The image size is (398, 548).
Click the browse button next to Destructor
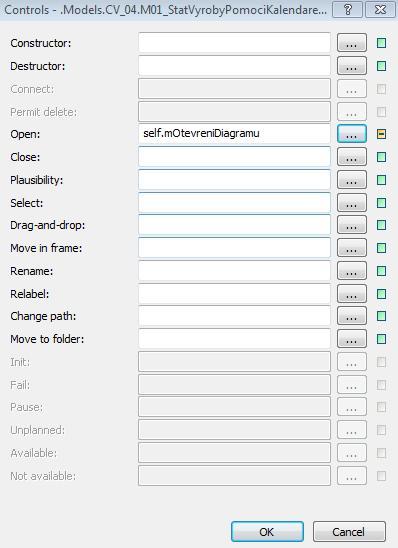tap(352, 66)
